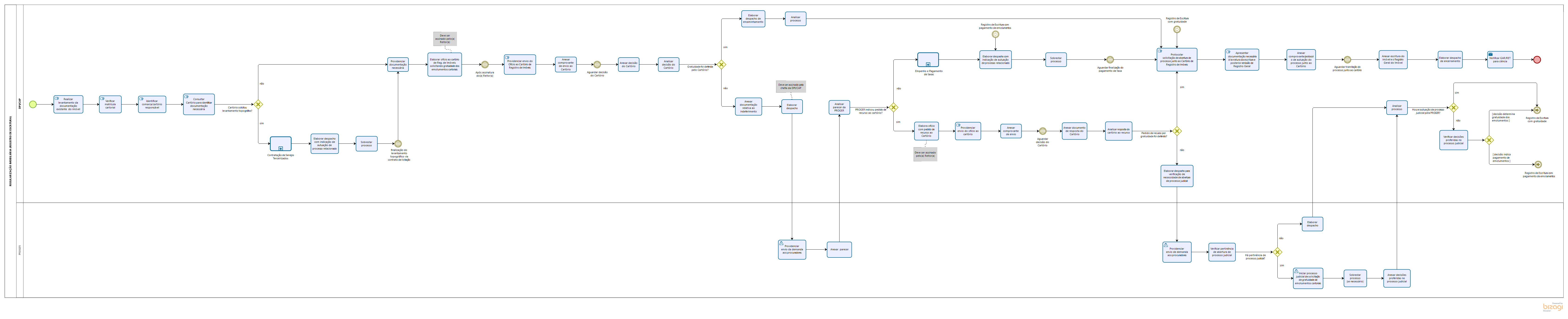This screenshot has width=1568, height=319.
Task: Select task 'Analisar decisão do Cartório'
Action: [x=668, y=65]
